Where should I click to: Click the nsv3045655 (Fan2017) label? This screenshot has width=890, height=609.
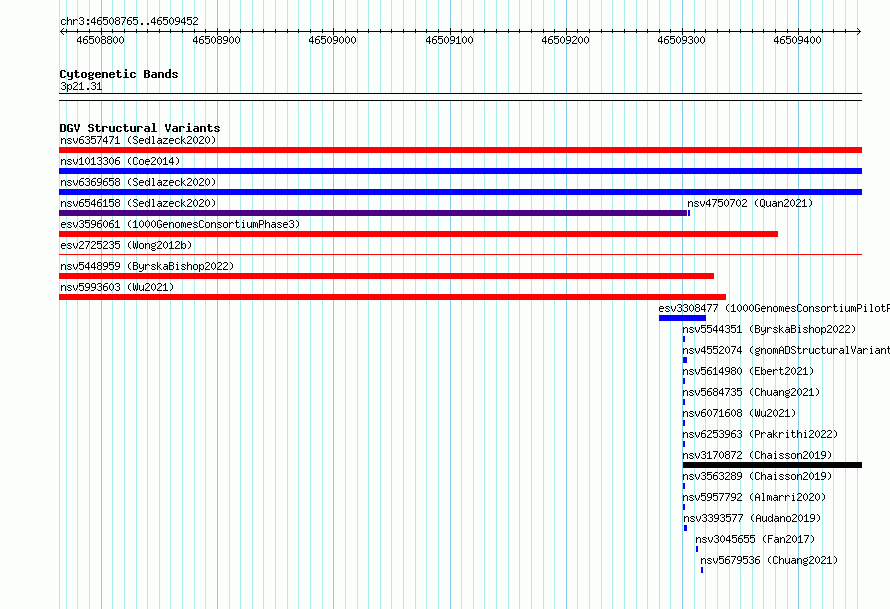[x=755, y=539]
